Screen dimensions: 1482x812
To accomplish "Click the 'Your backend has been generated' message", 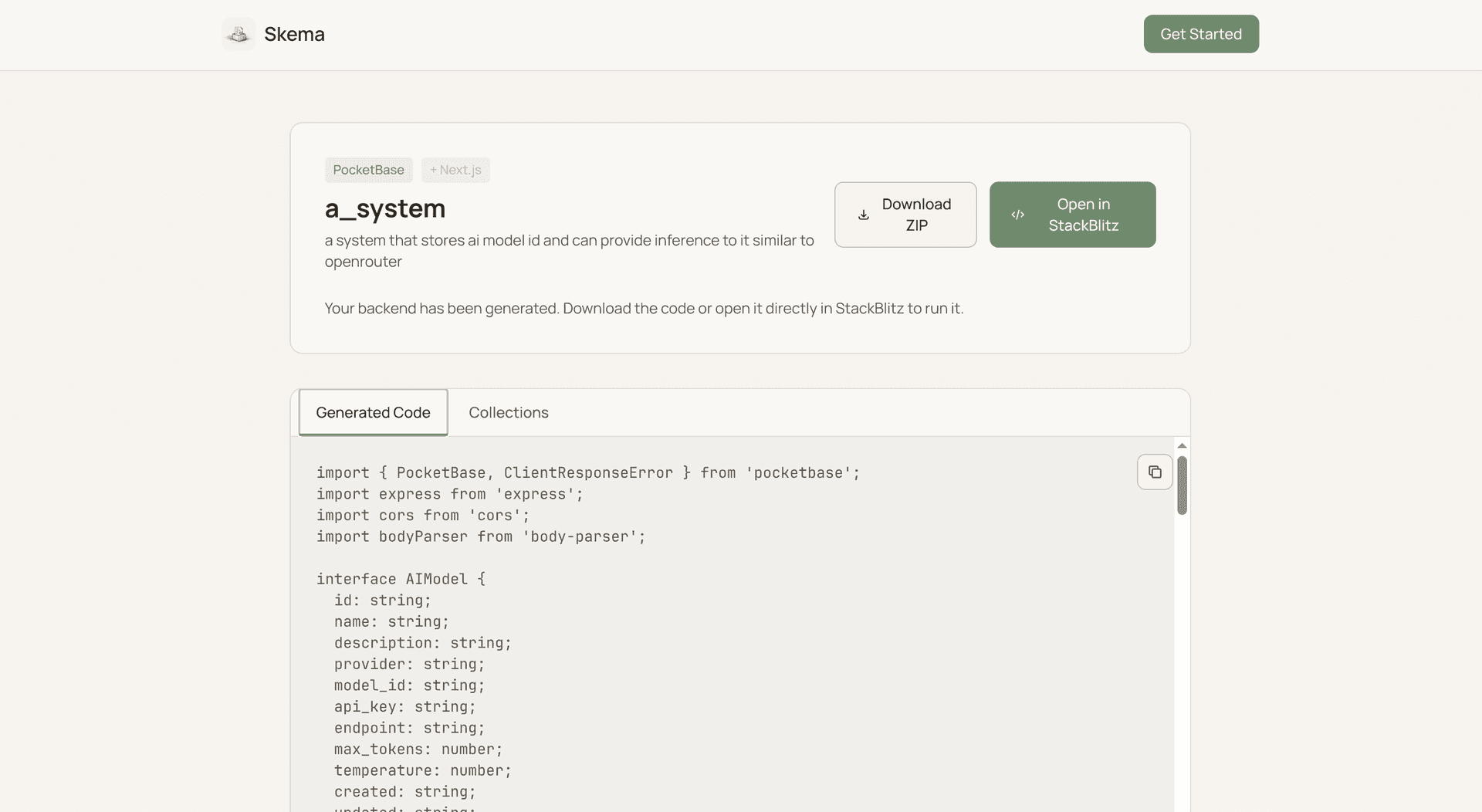I will (644, 308).
